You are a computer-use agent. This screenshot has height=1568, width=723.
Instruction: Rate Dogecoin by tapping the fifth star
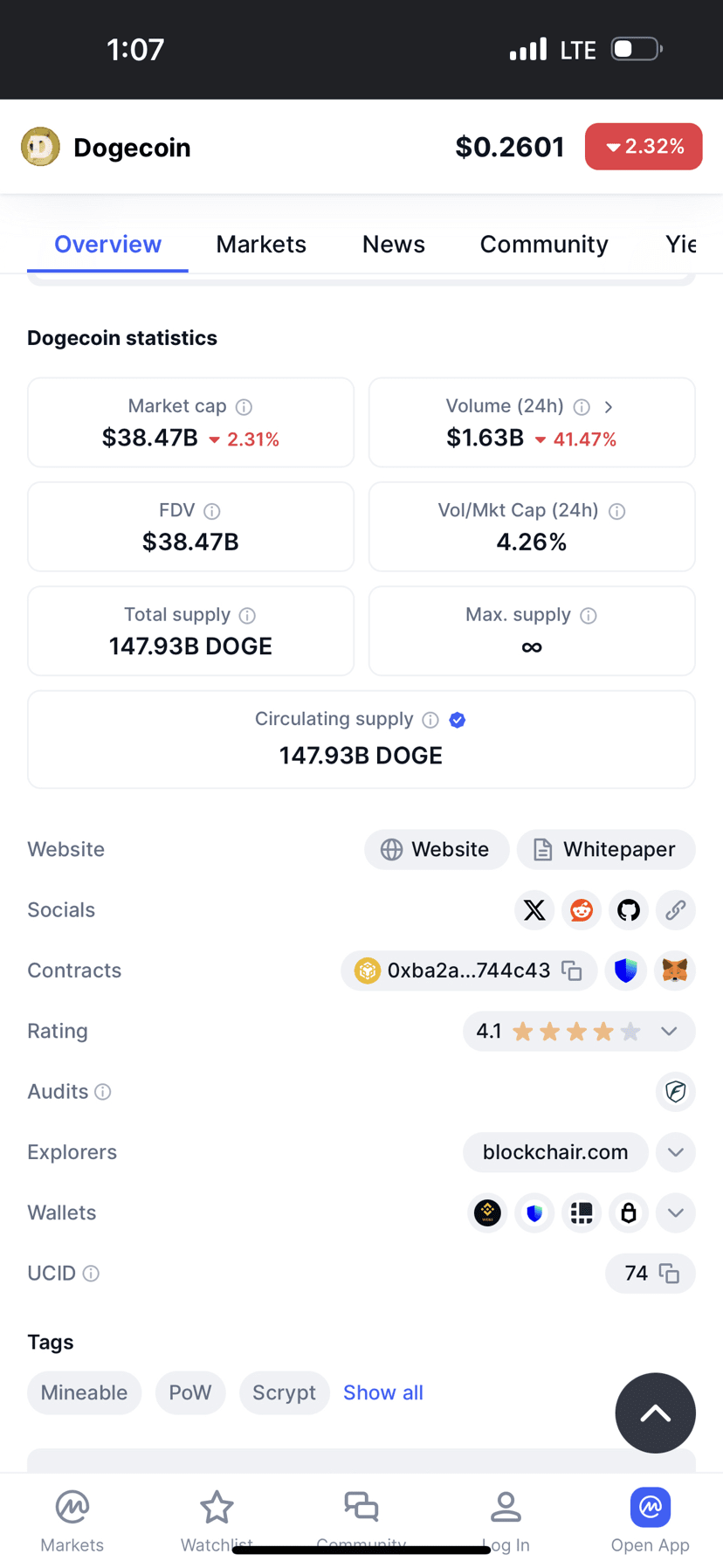click(630, 1031)
